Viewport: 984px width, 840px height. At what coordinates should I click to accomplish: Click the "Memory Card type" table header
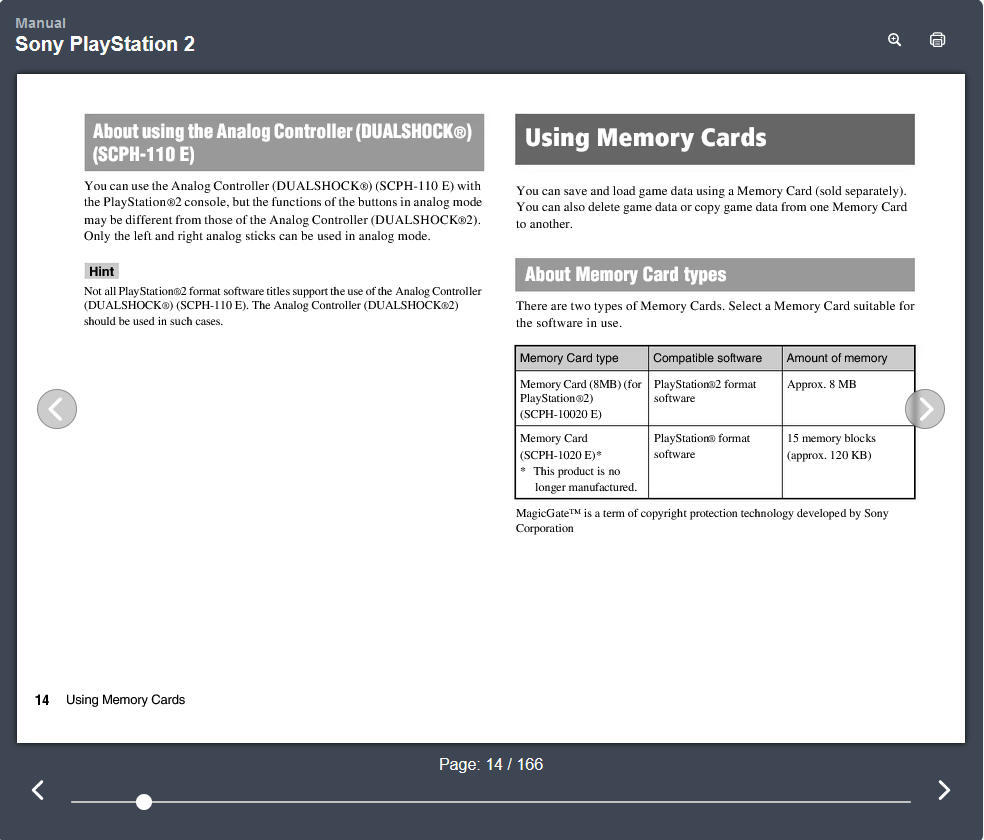point(569,358)
